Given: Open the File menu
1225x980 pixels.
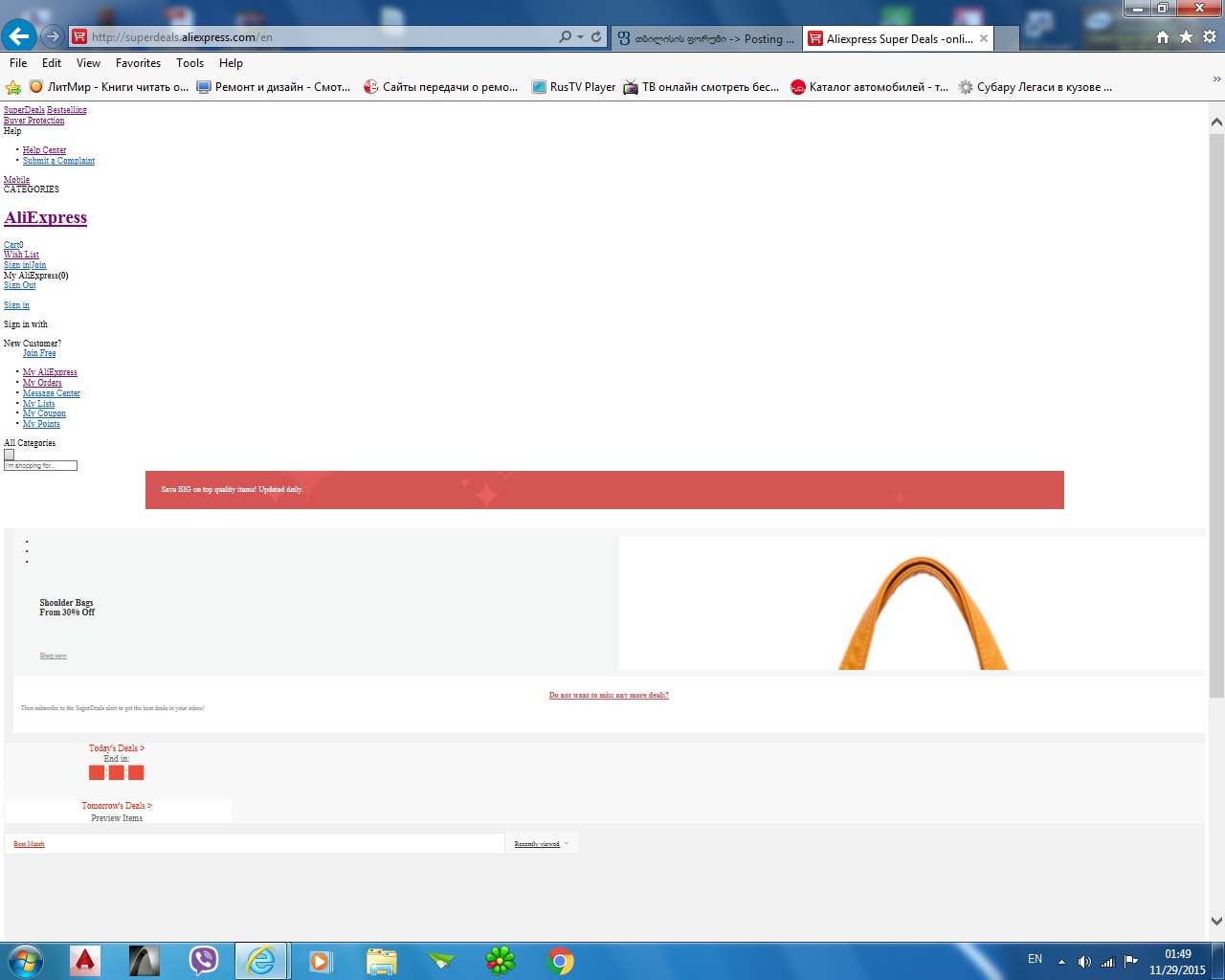Looking at the screenshot, I should click(18, 63).
